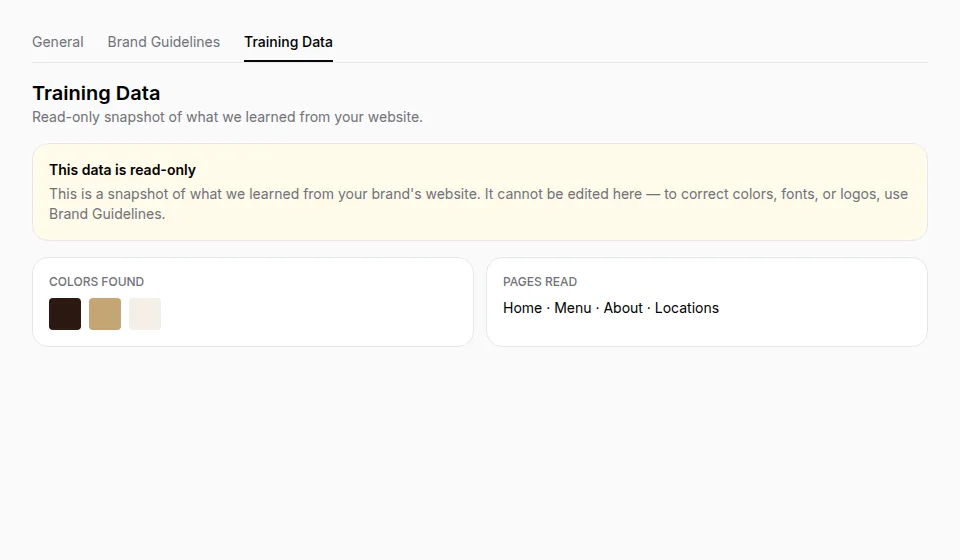This screenshot has width=960, height=560.
Task: Click the PAGES READ label
Action: (540, 282)
